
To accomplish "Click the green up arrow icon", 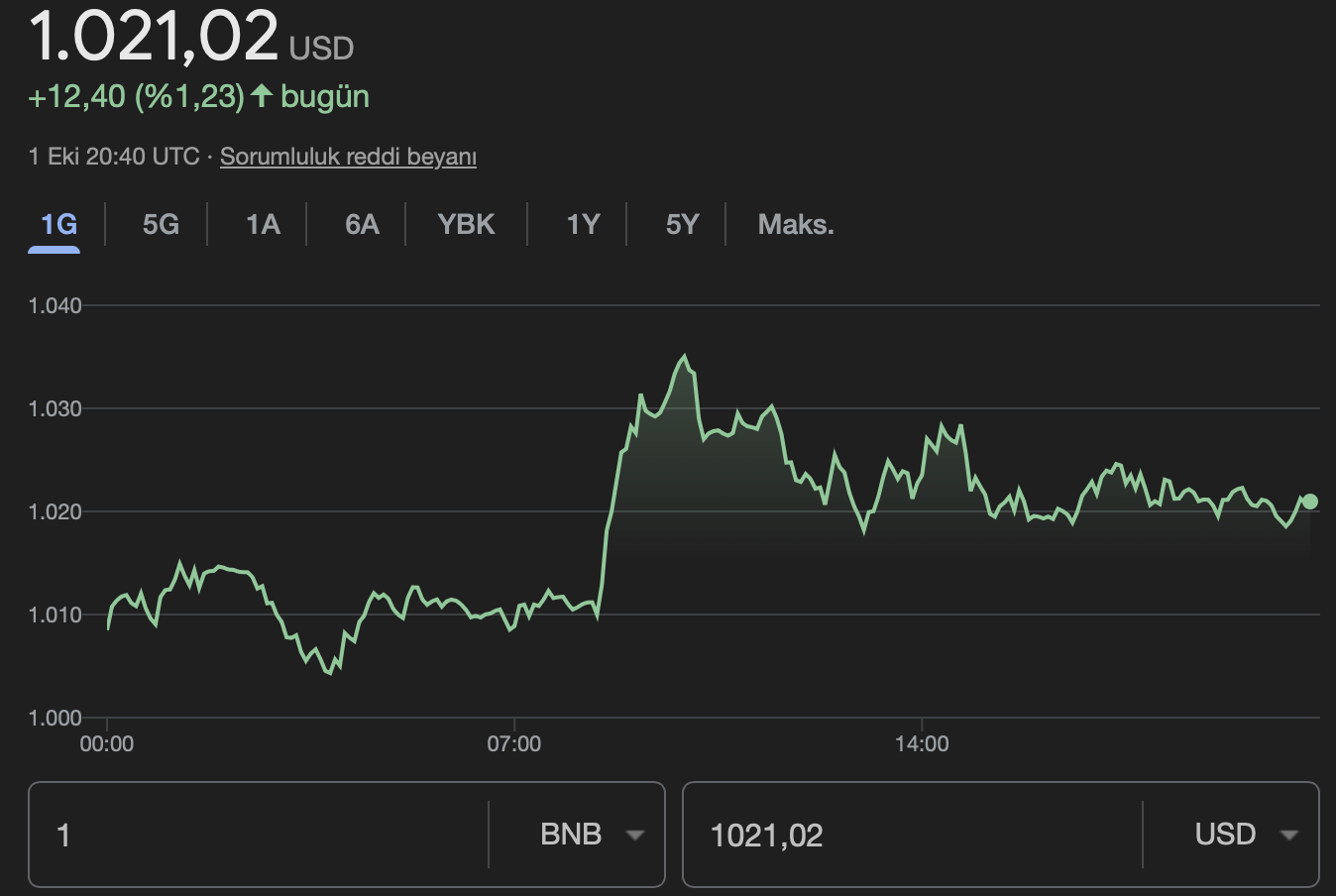I will 262,96.
